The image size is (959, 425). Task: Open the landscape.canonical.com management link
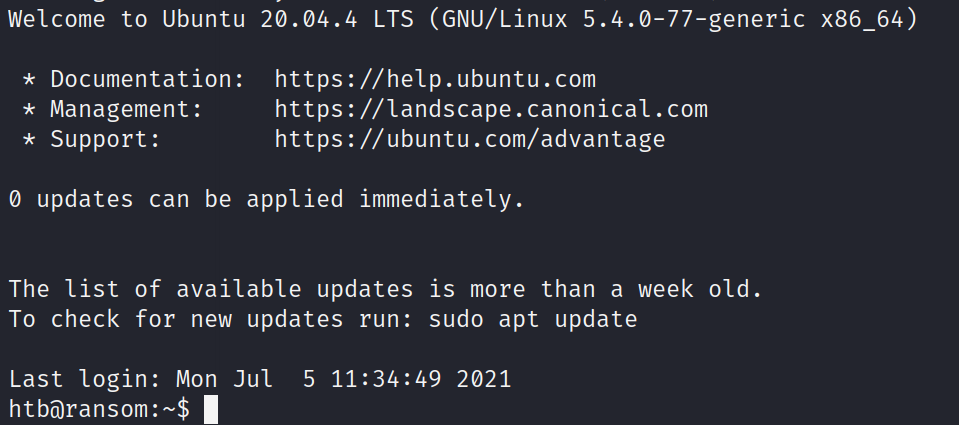[x=491, y=109]
